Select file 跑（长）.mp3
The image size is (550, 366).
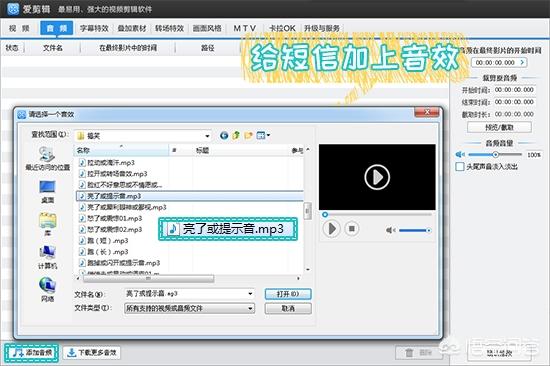click(104, 252)
